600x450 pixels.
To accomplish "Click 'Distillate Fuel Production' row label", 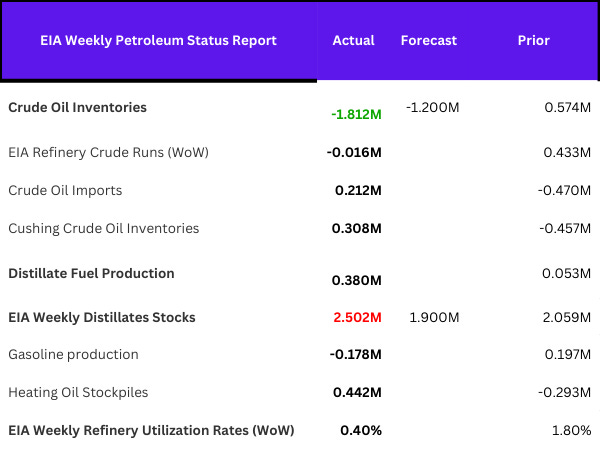I will coord(91,274).
